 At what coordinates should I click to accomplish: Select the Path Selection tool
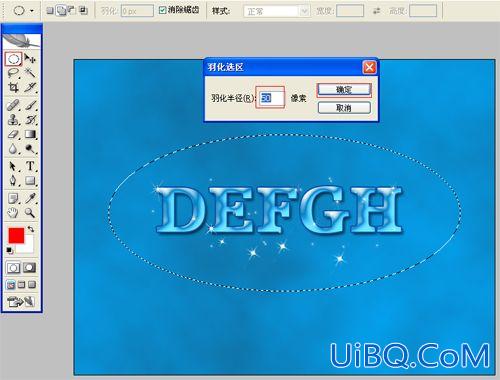[x=13, y=166]
